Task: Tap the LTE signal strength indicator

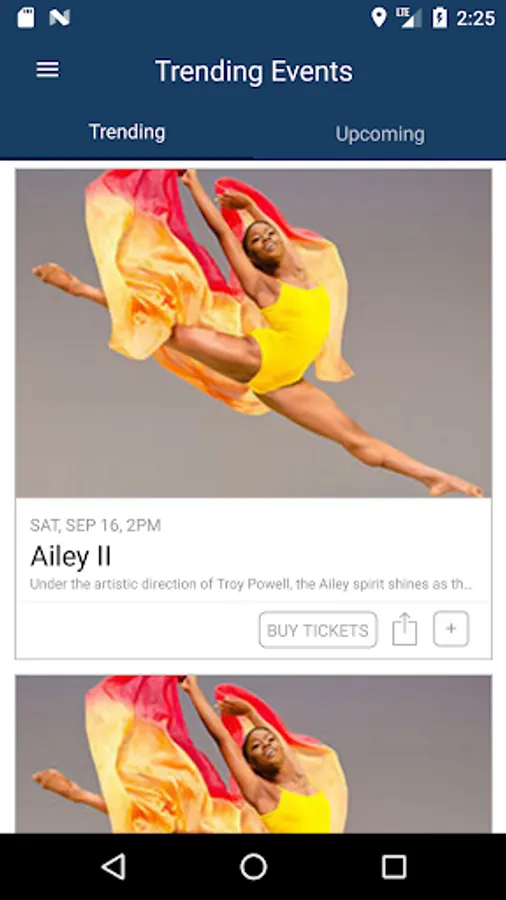Action: pos(408,18)
